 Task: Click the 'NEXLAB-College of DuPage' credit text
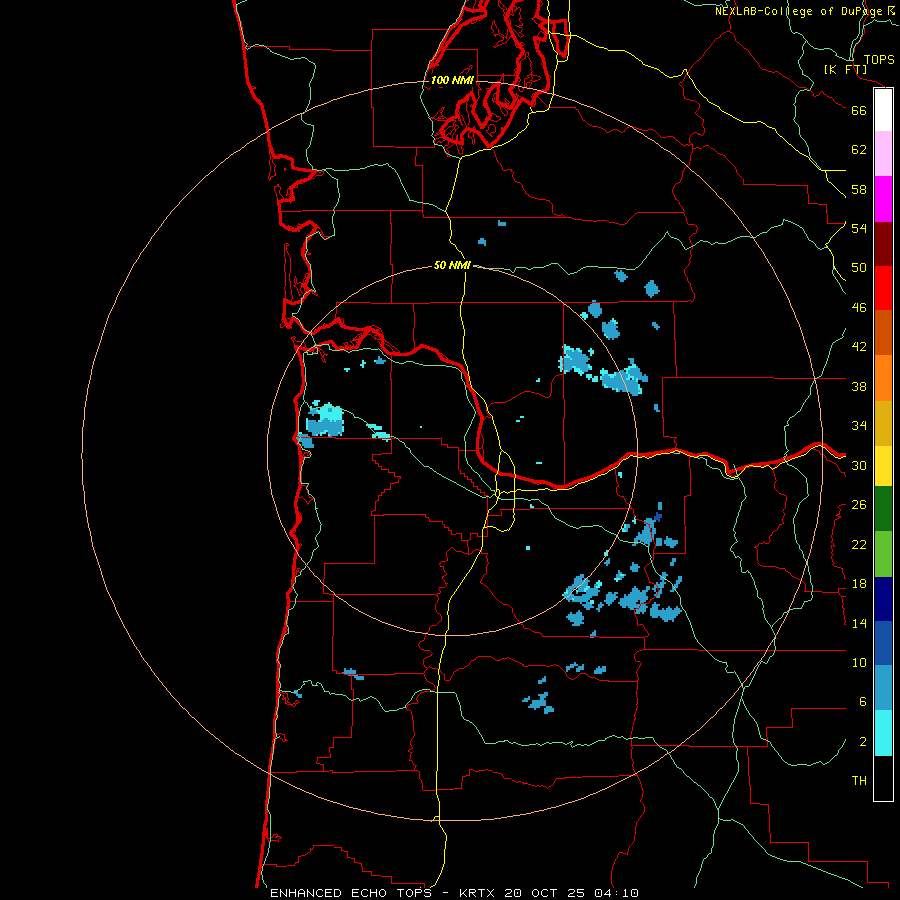(798, 11)
